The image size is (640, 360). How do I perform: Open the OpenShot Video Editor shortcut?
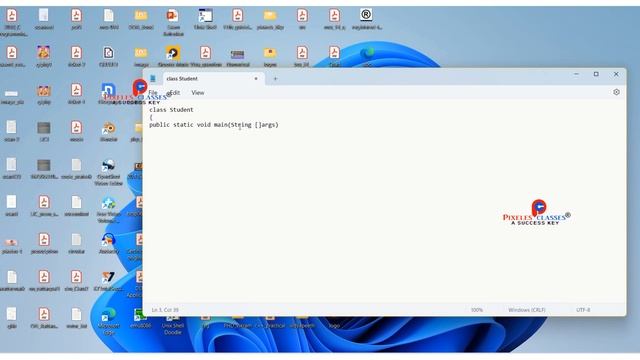pos(109,172)
